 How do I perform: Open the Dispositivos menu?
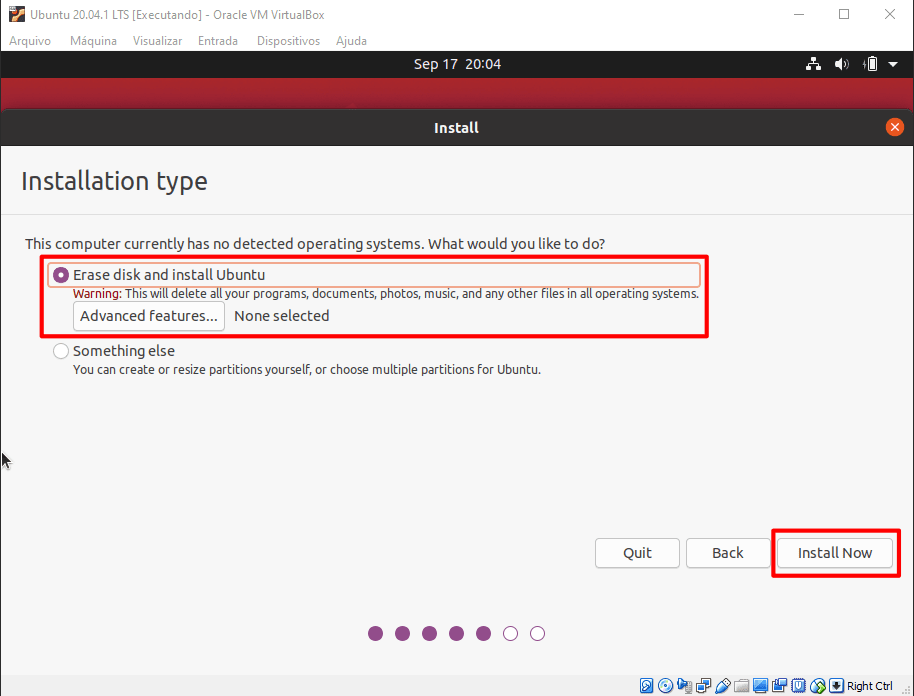289,41
